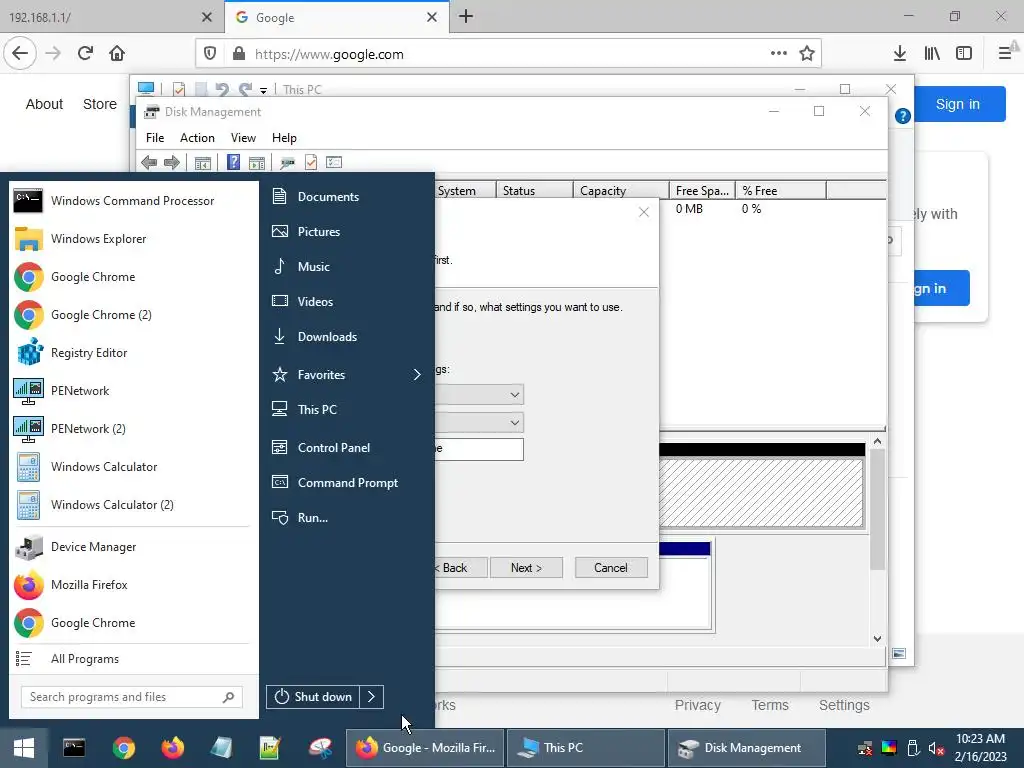Click Disk Management Help toolbar icon
This screenshot has height=768, width=1024.
click(233, 162)
